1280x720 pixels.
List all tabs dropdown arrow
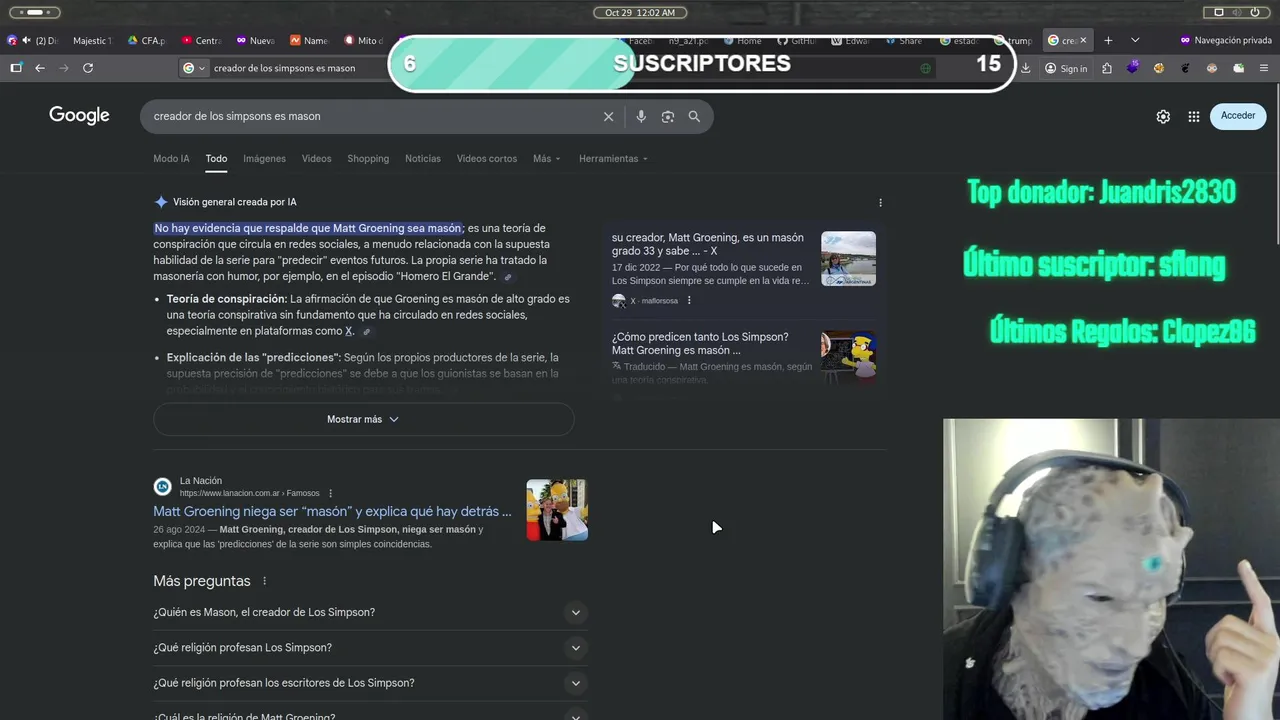[1135, 40]
